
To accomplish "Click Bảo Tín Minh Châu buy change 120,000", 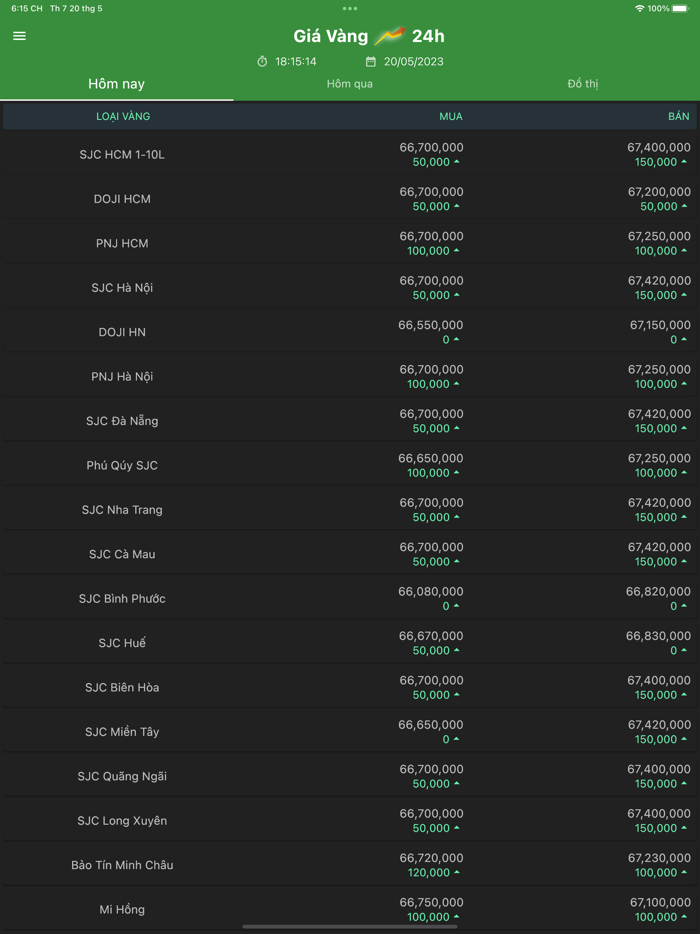I will tap(428, 873).
